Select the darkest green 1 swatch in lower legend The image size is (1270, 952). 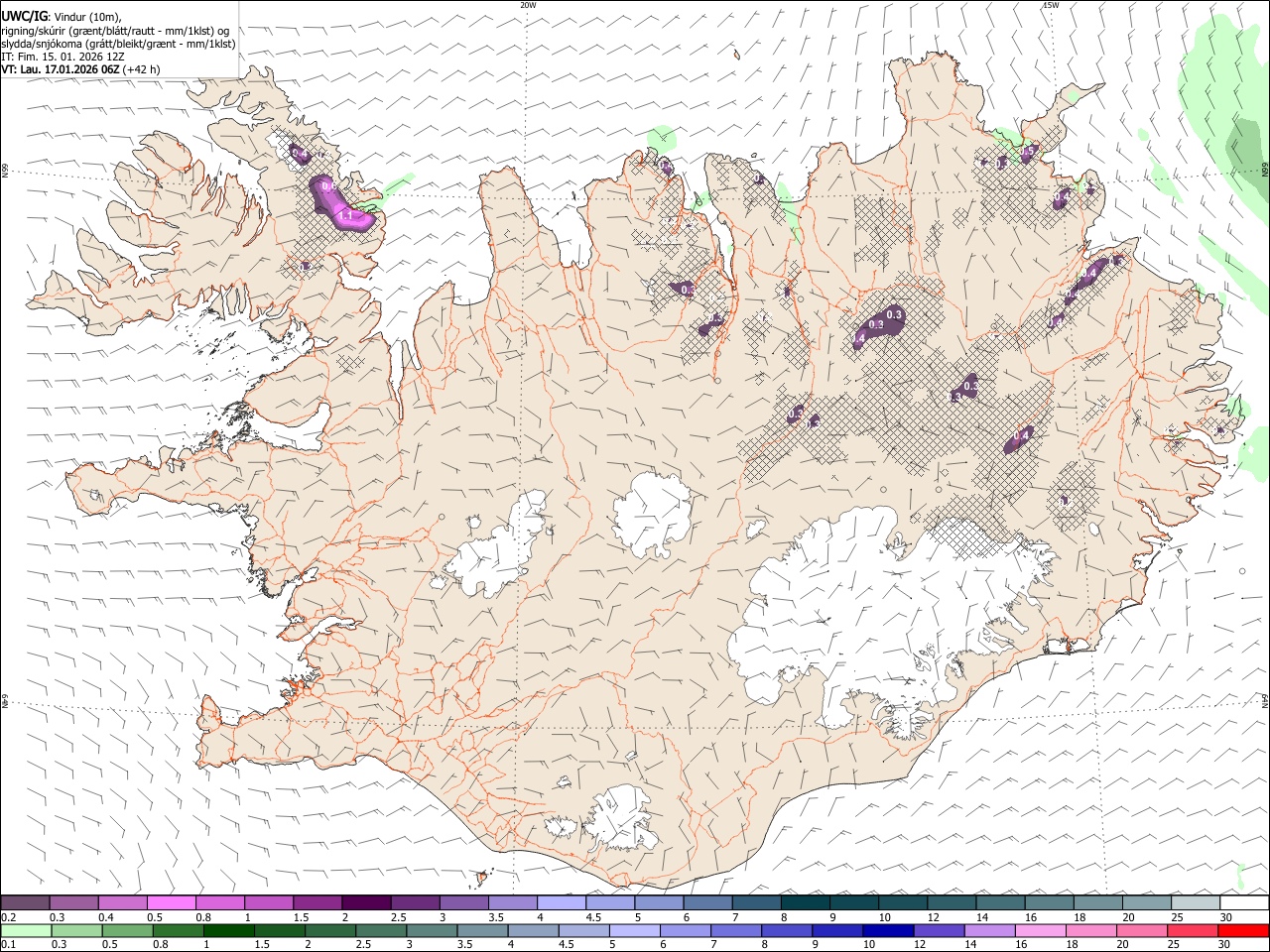pyautogui.click(x=228, y=931)
